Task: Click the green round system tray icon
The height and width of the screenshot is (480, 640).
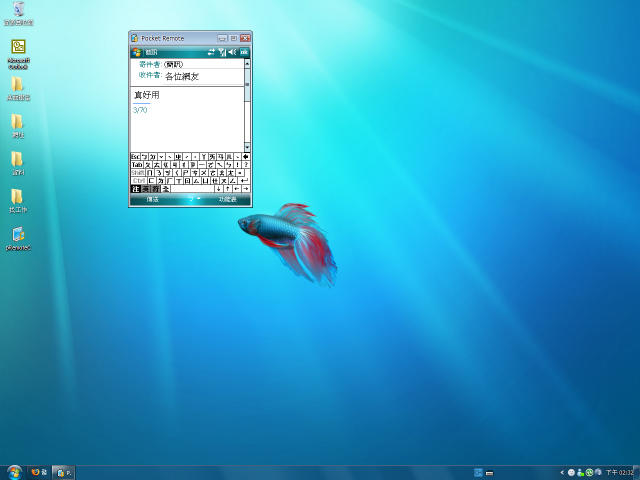Action: pyautogui.click(x=589, y=473)
